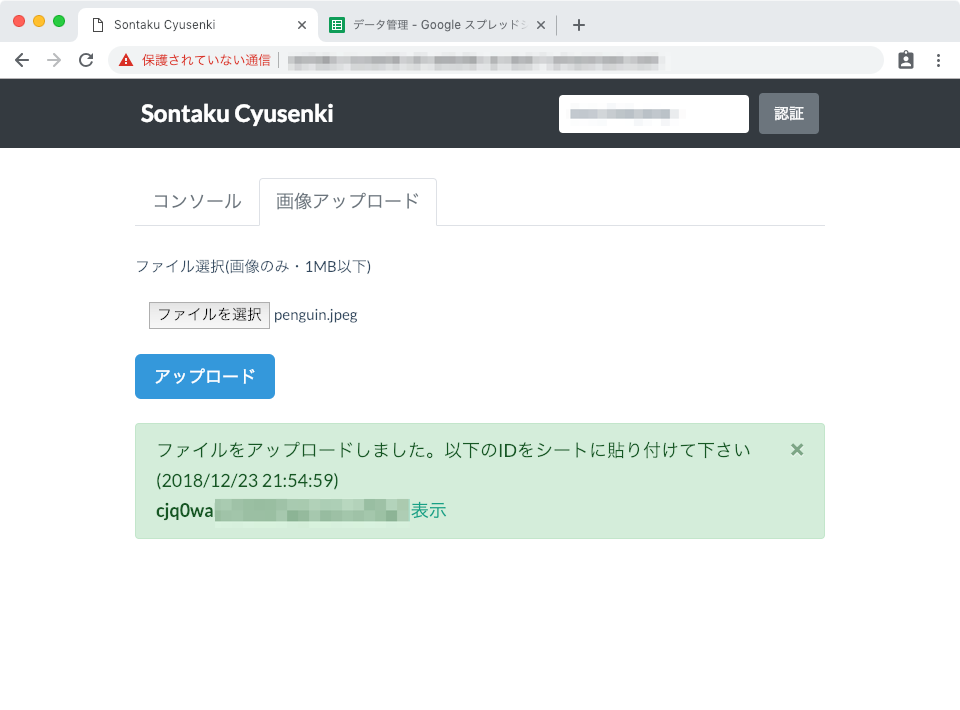Click the authentication text input field
Image resolution: width=960 pixels, height=710 pixels.
(x=653, y=113)
